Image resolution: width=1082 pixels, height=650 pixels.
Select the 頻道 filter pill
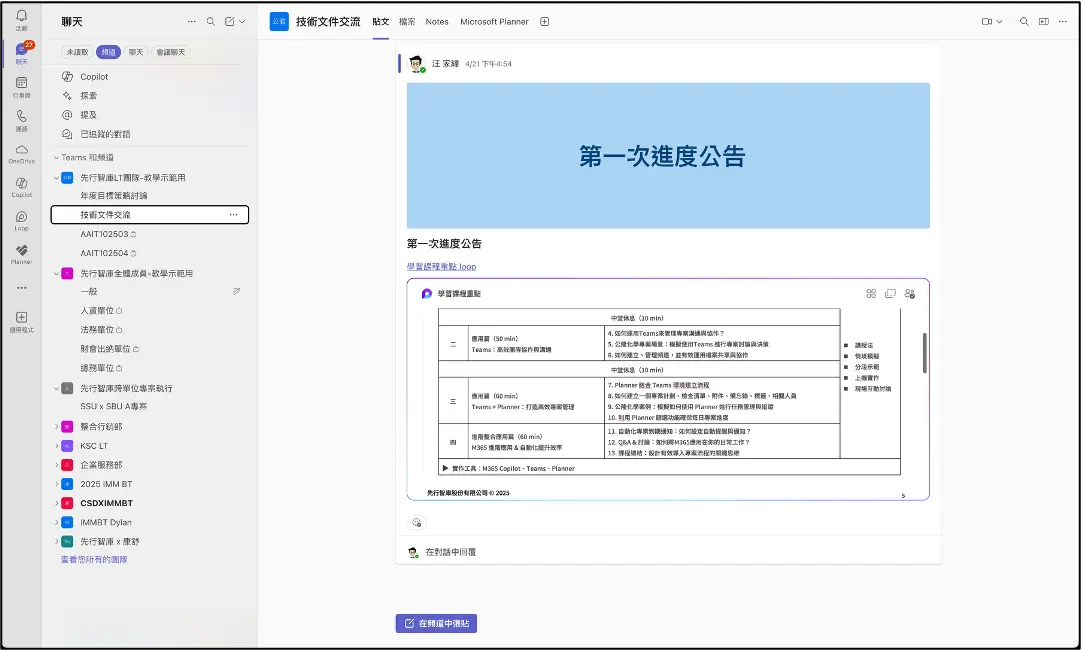pyautogui.click(x=108, y=52)
